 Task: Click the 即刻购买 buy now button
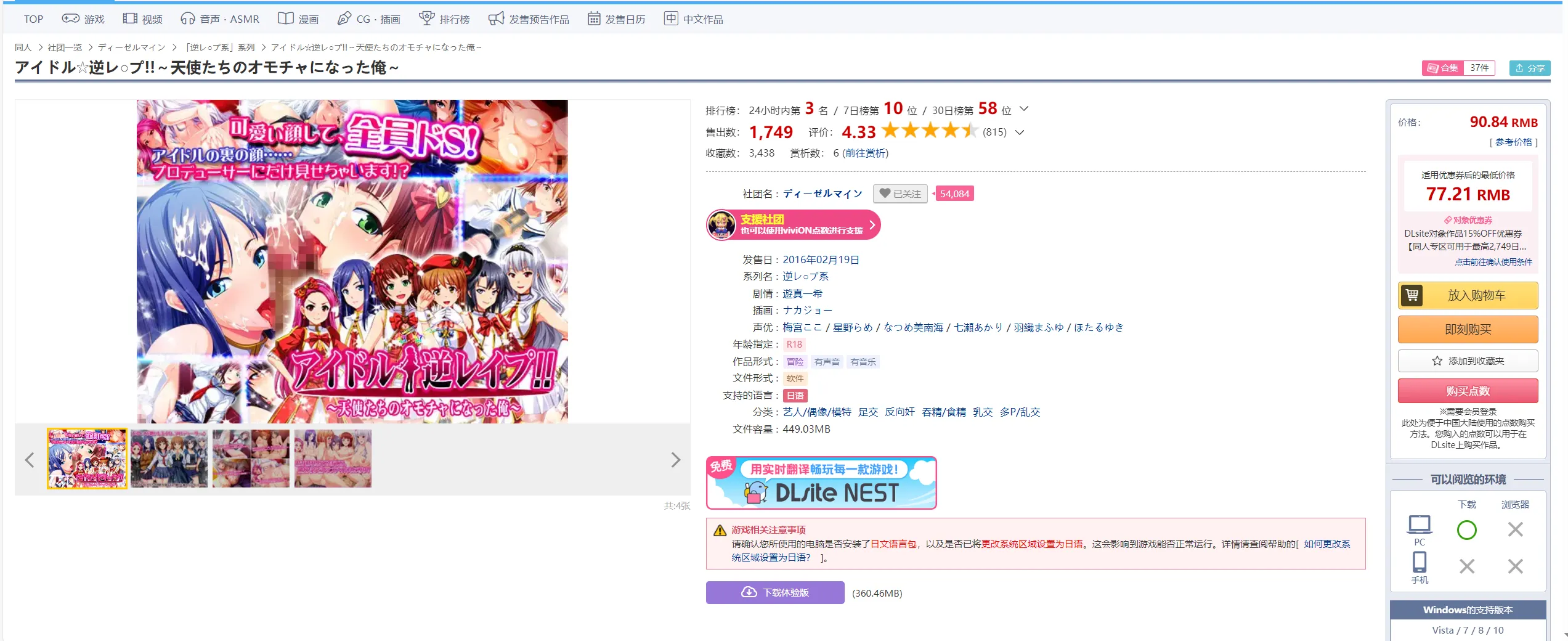pos(1468,329)
